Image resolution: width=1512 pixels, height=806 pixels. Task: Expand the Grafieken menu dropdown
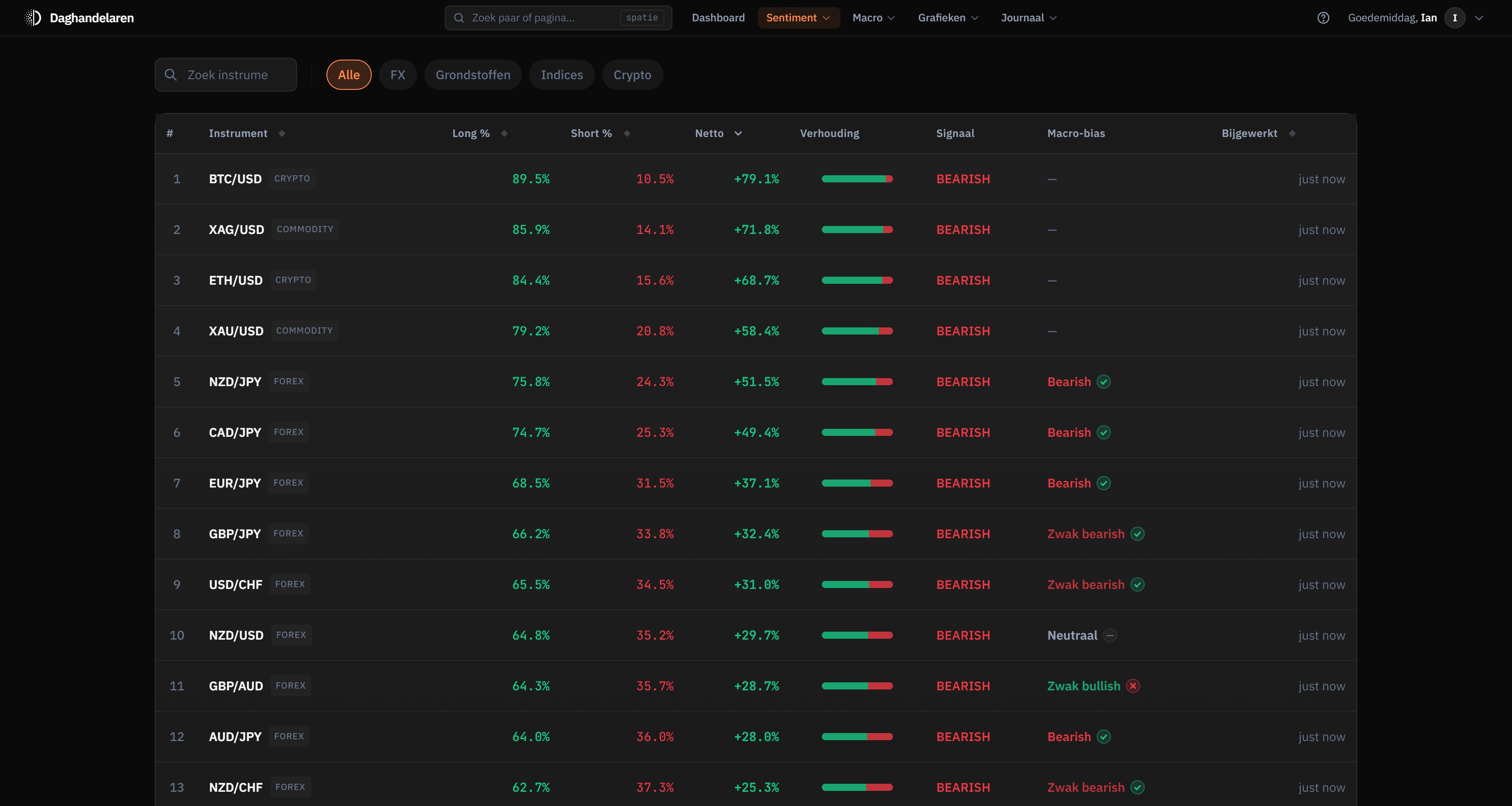948,18
